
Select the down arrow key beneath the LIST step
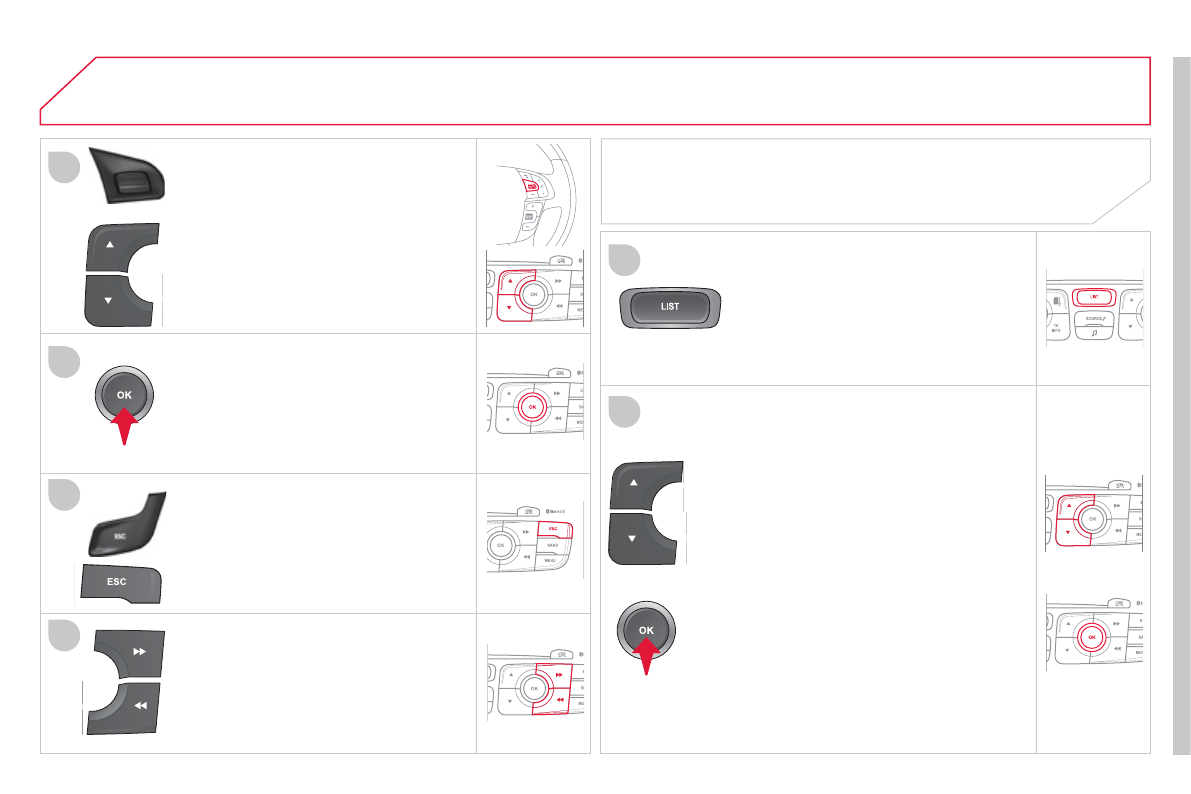pyautogui.click(x=646, y=540)
